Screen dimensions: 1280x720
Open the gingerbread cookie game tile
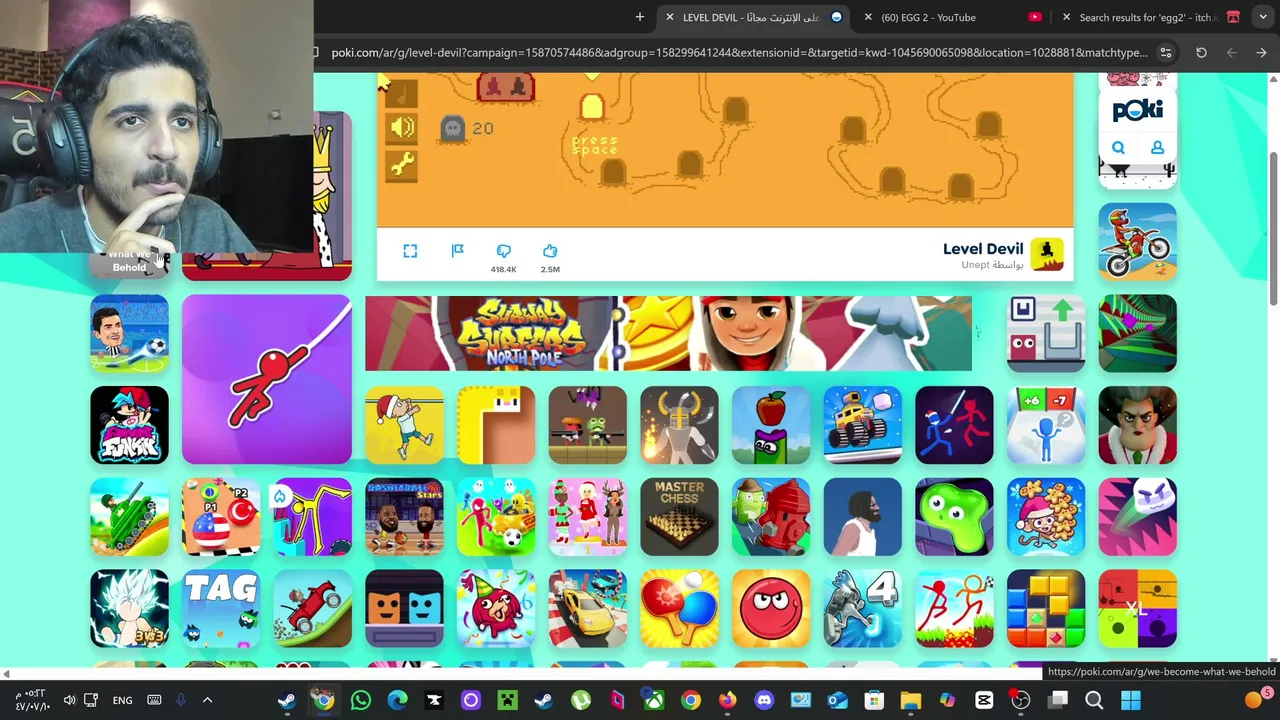coord(1046,517)
